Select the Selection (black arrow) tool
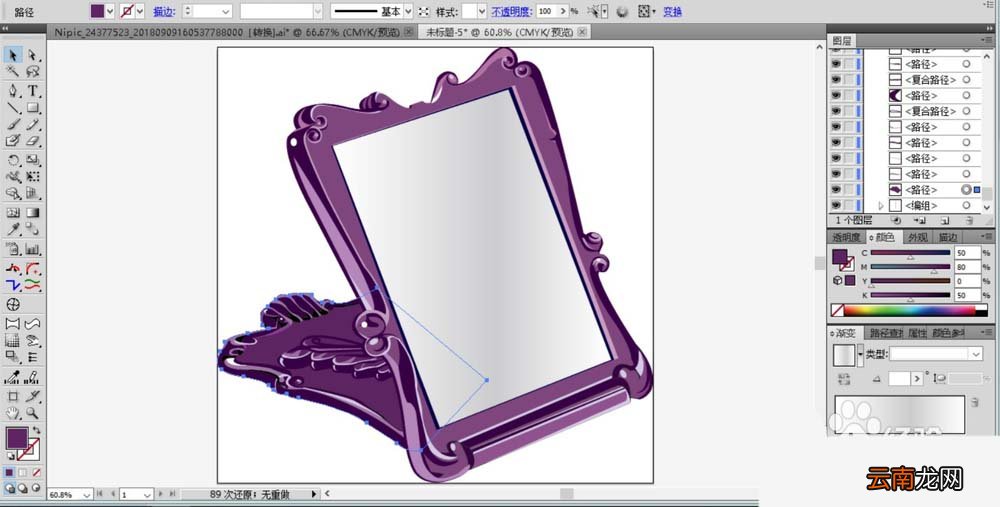 [13, 55]
